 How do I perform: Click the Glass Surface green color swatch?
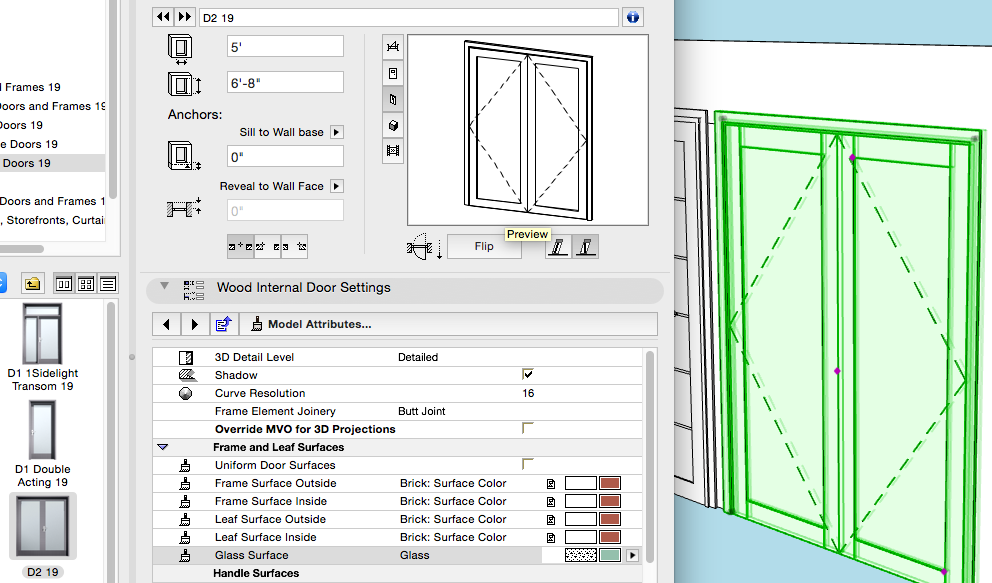tap(610, 555)
